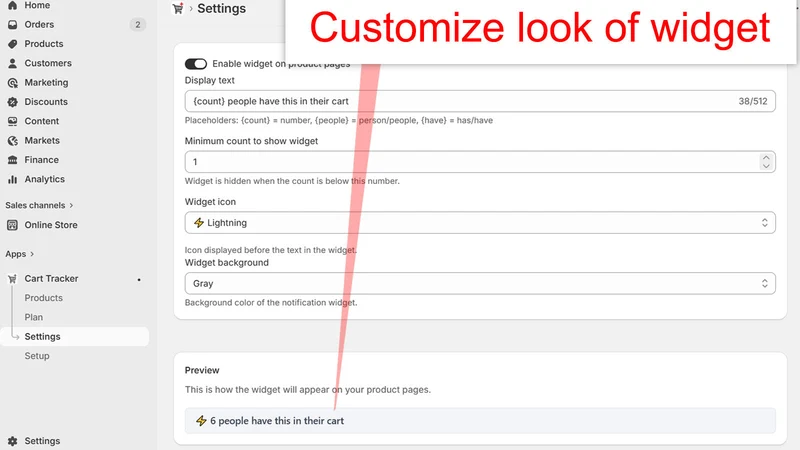Viewport: 800px width, 450px height.
Task: Open Finance in the sidebar
Action: 41,160
